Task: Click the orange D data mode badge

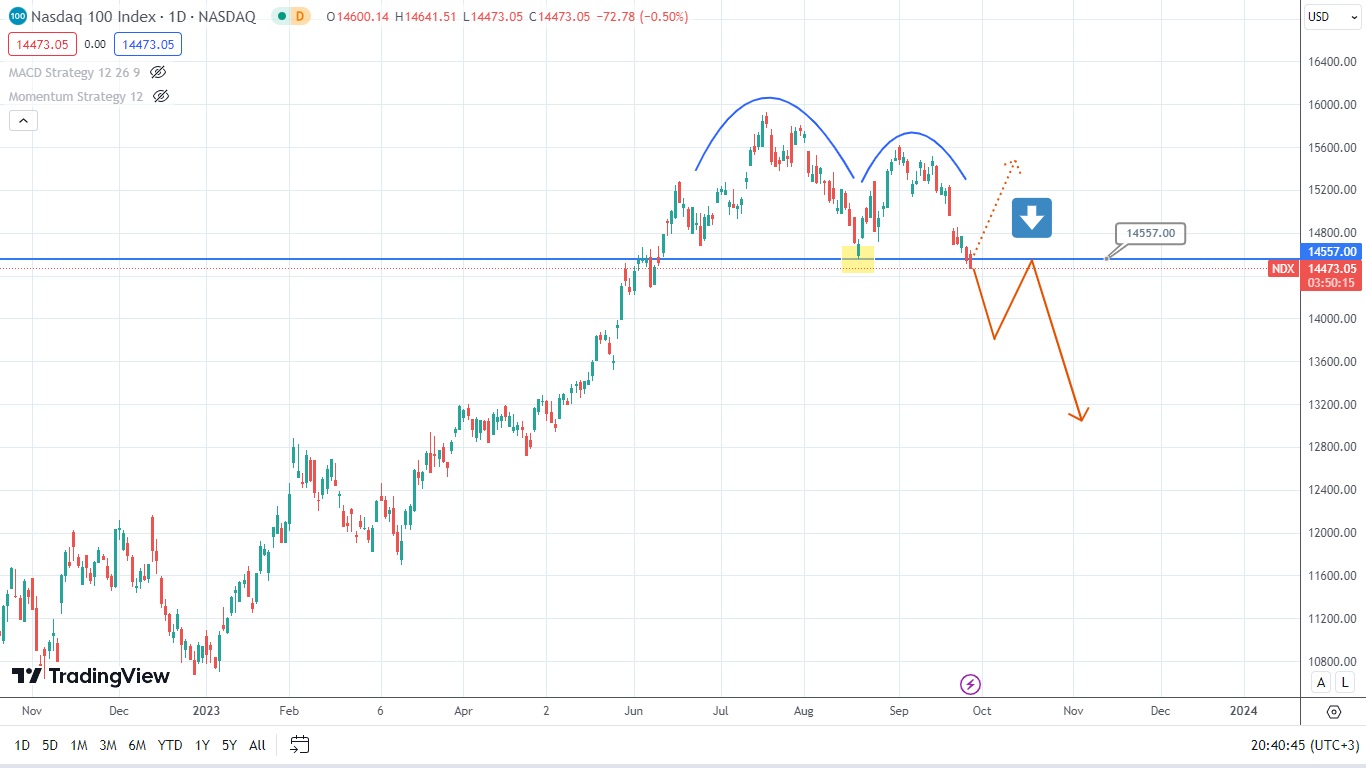Action: 299,17
